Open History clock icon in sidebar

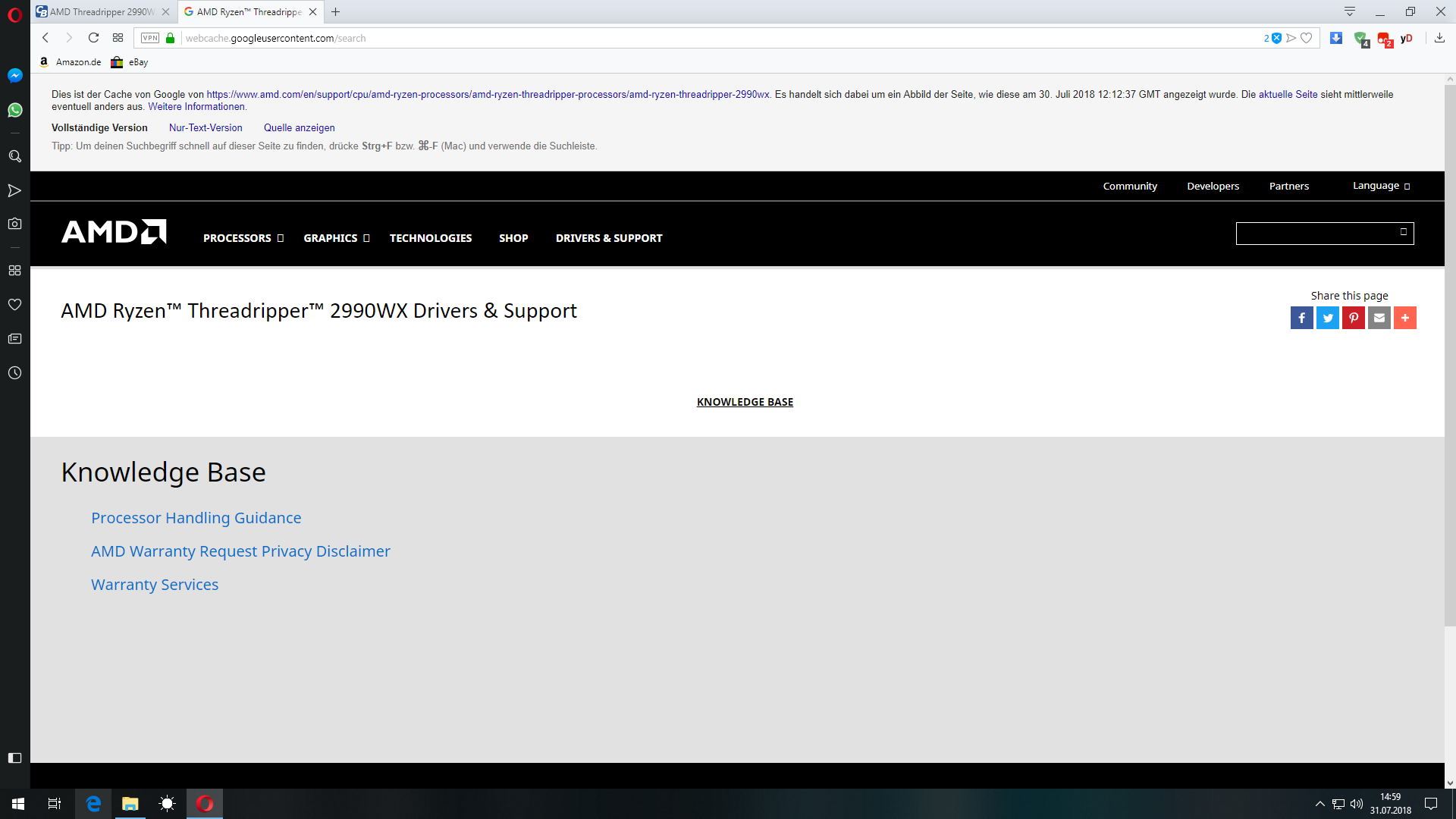pyautogui.click(x=14, y=372)
